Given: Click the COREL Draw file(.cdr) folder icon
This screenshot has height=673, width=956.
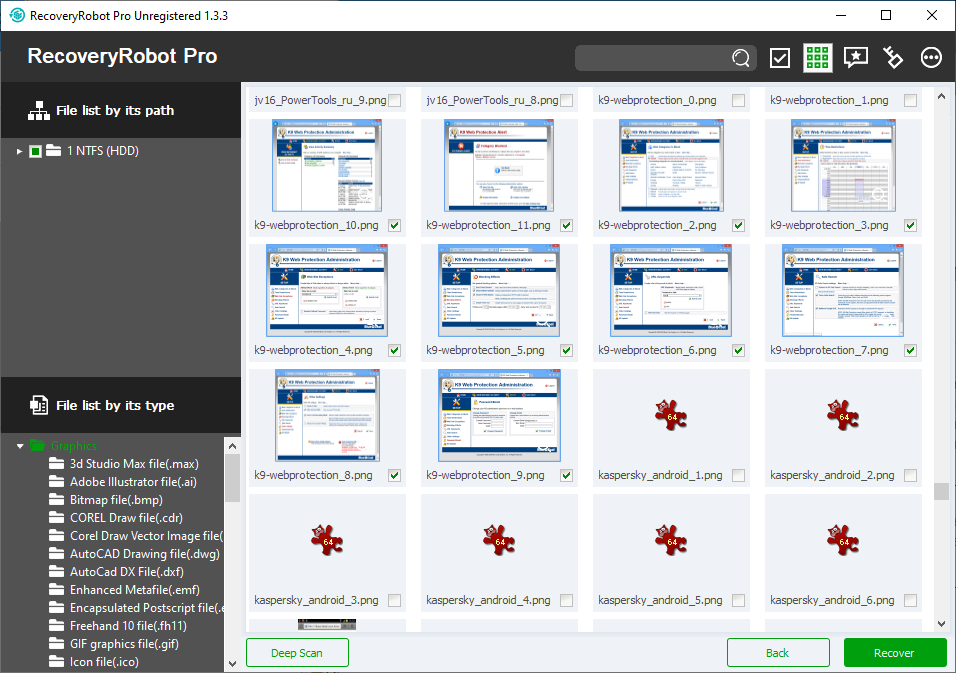Looking at the screenshot, I should (x=57, y=518).
